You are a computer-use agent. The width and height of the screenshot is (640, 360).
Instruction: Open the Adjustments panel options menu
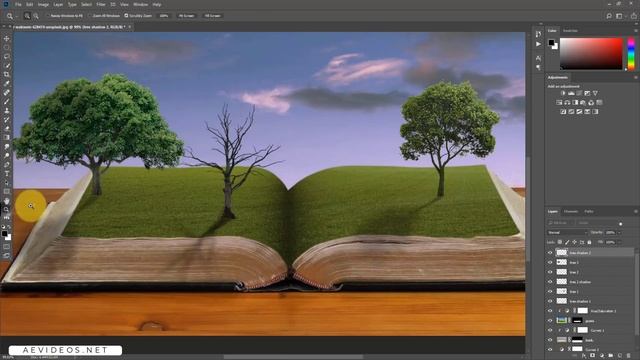pos(636,77)
